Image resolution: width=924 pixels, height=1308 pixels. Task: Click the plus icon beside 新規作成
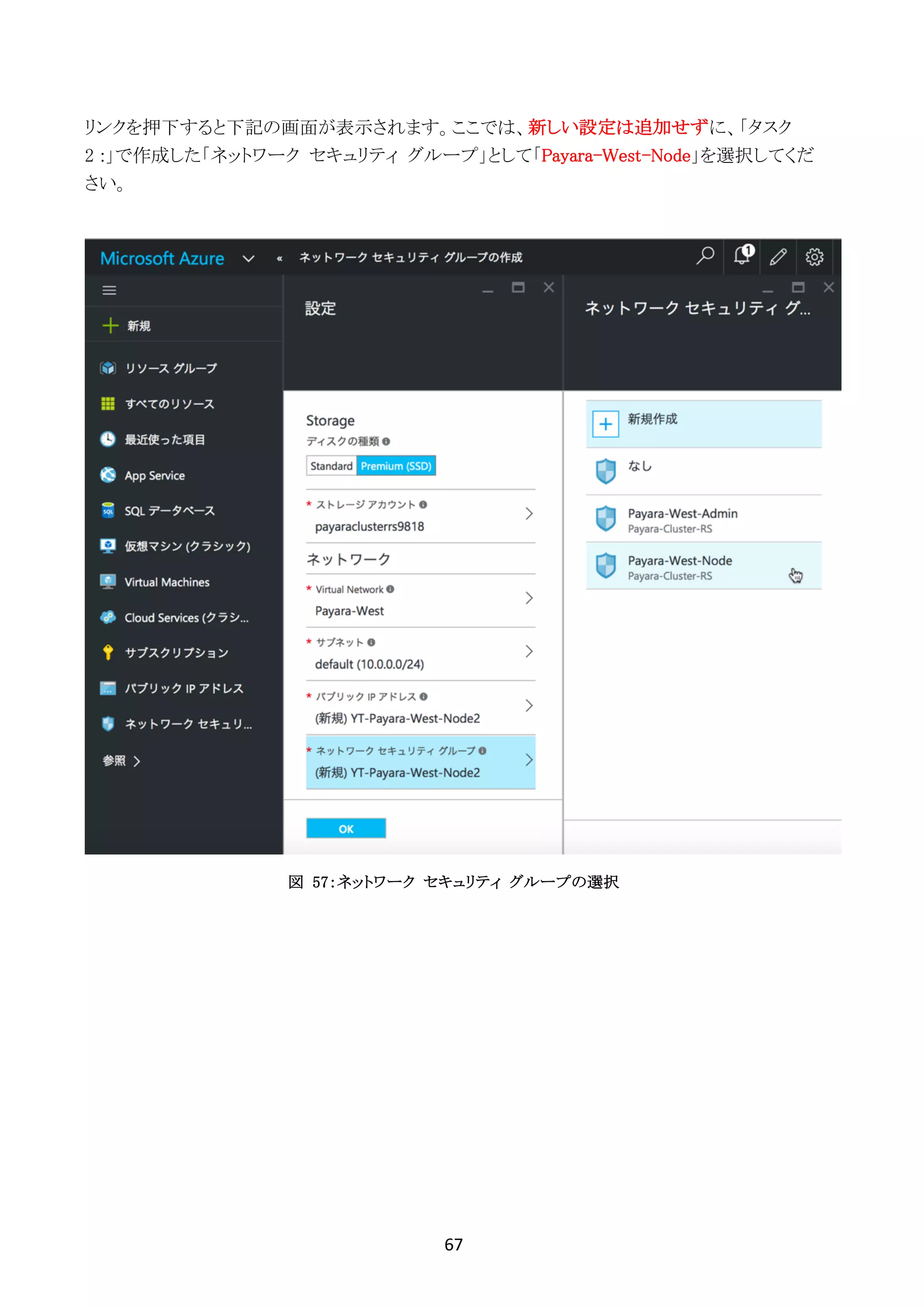(x=606, y=424)
